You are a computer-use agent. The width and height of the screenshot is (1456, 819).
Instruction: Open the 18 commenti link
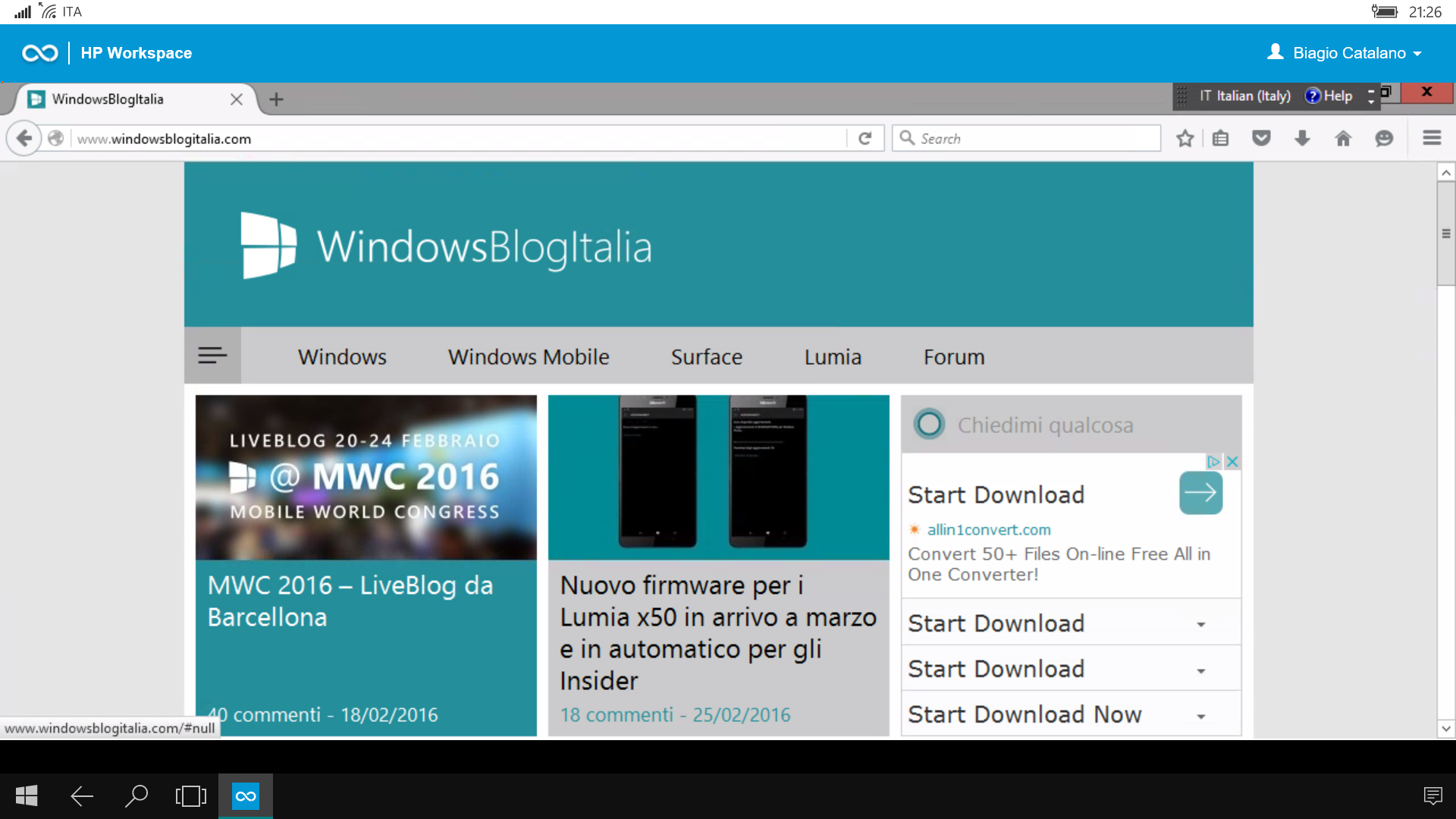pos(617,715)
